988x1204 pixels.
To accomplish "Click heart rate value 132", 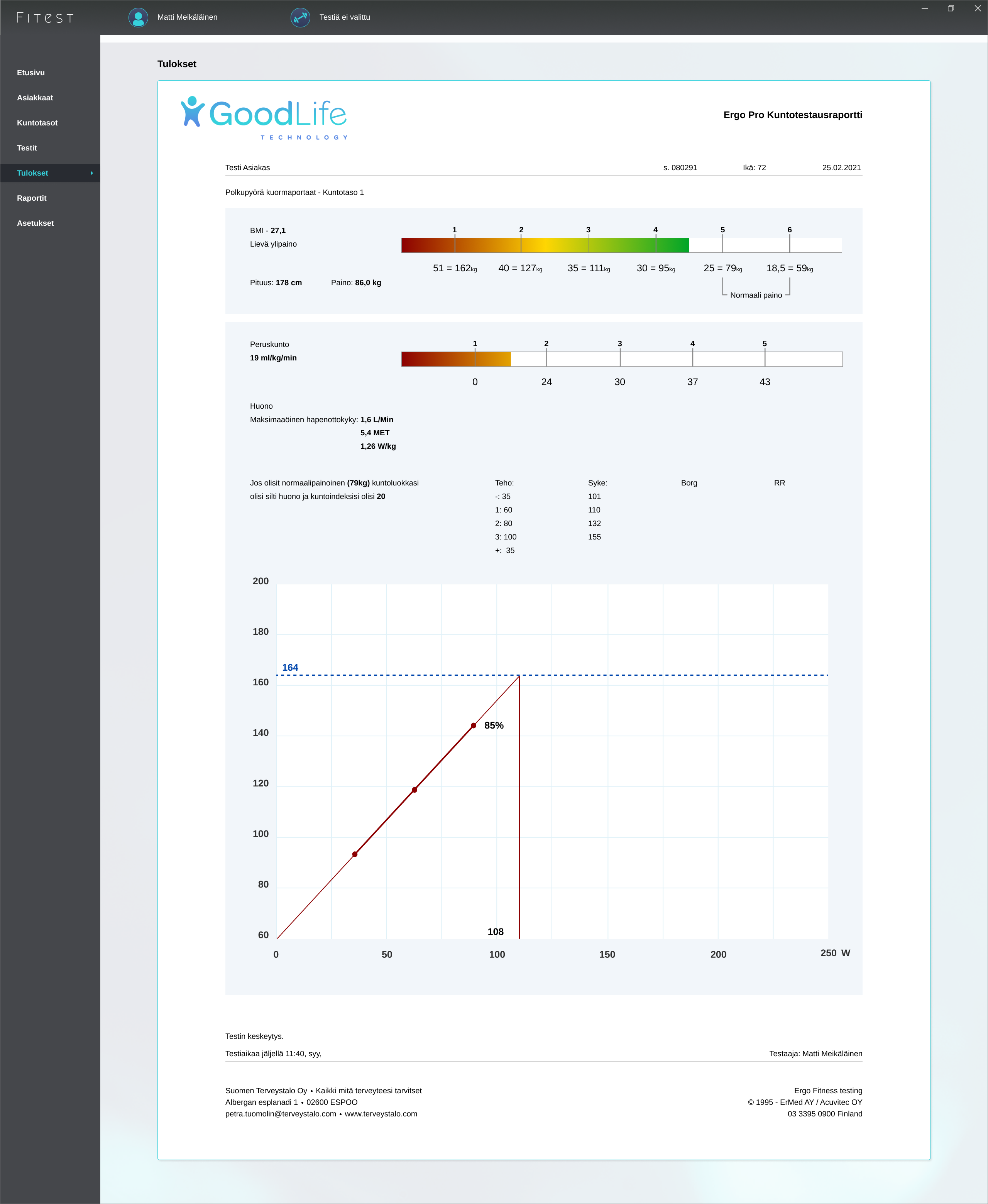I will pos(594,523).
